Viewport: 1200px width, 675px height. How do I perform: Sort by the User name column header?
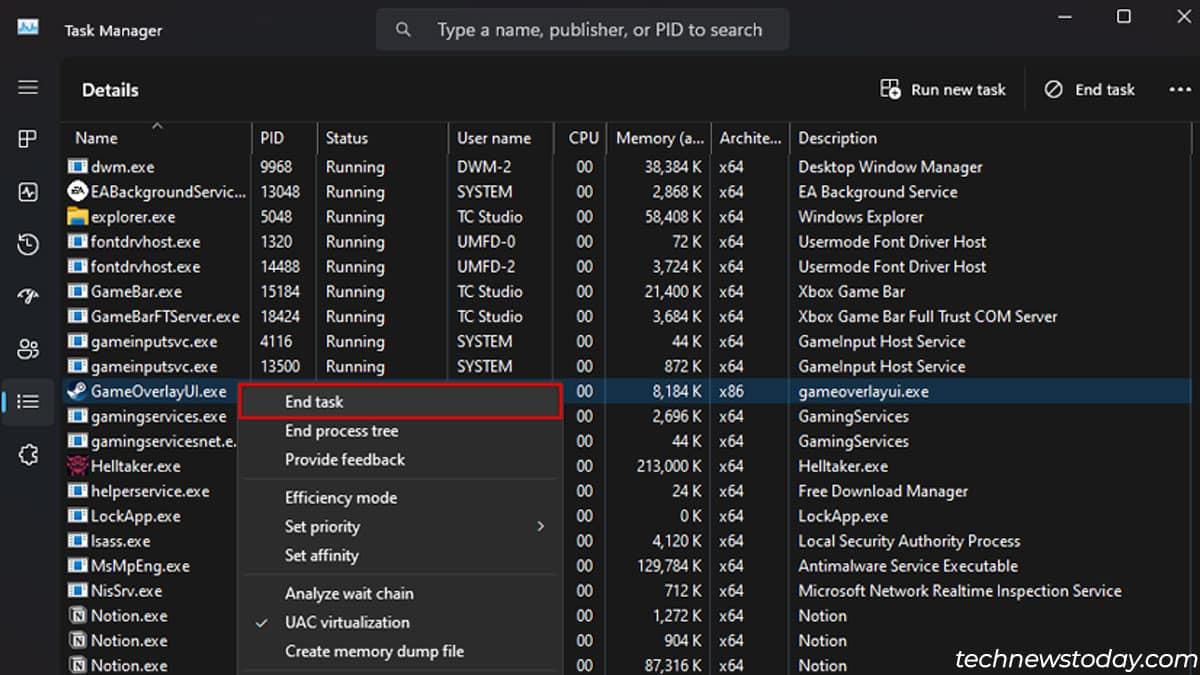point(501,138)
